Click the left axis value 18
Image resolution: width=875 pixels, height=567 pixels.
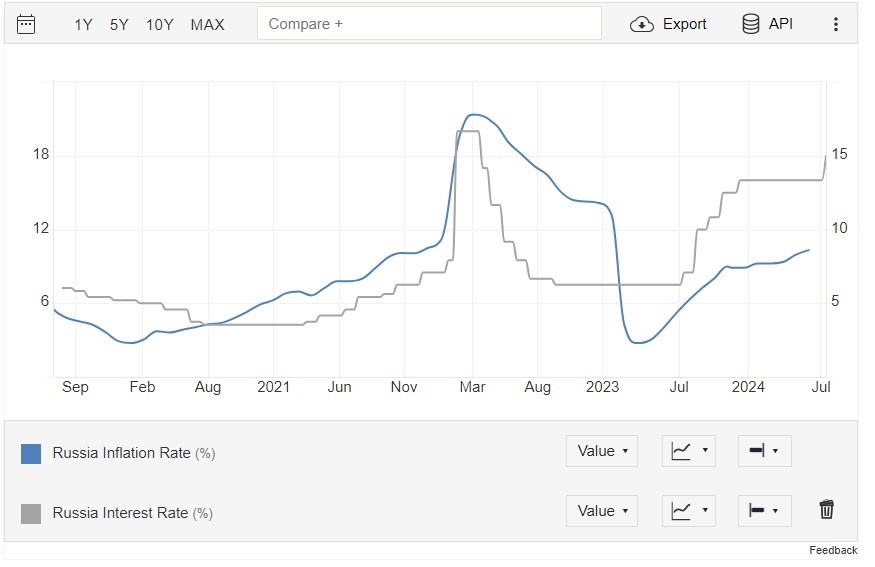point(41,155)
